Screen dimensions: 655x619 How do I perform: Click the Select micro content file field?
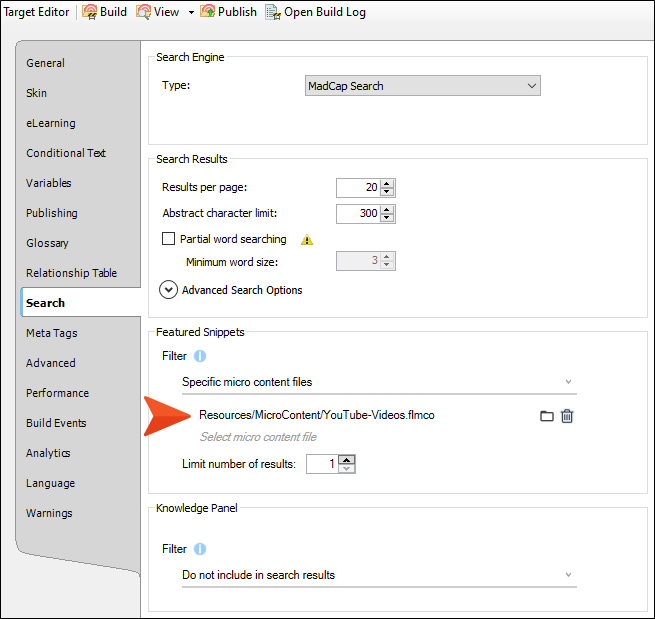tap(258, 437)
